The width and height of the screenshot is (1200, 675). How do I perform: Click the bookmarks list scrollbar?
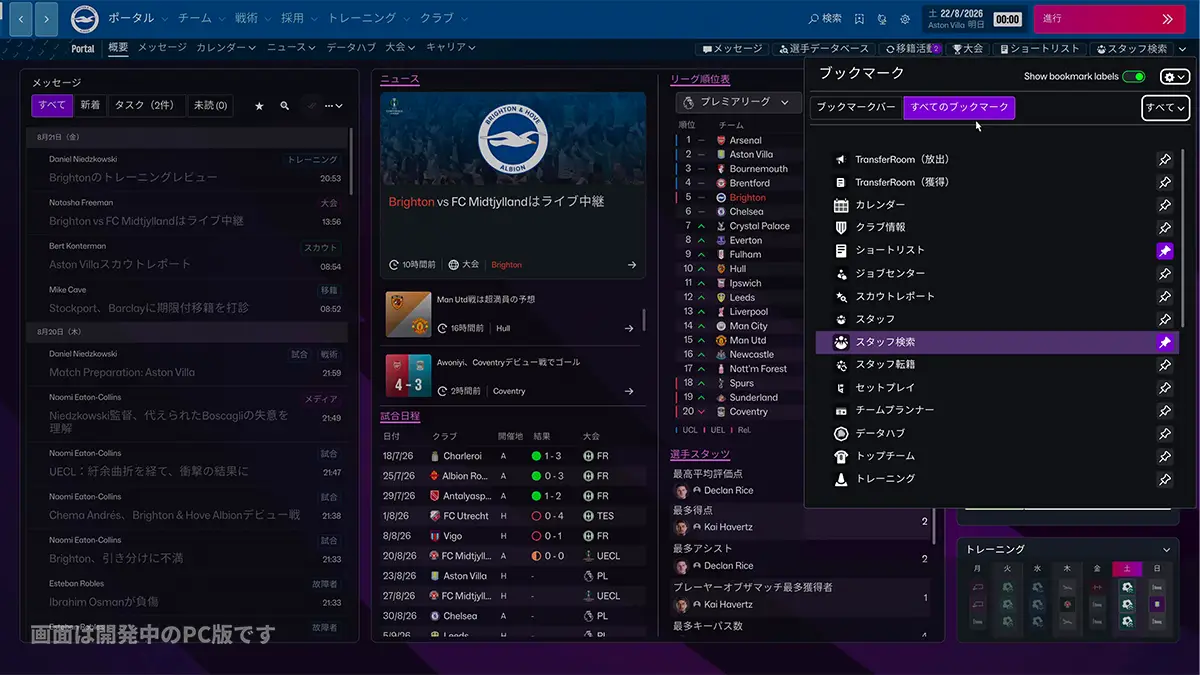tap(1184, 237)
